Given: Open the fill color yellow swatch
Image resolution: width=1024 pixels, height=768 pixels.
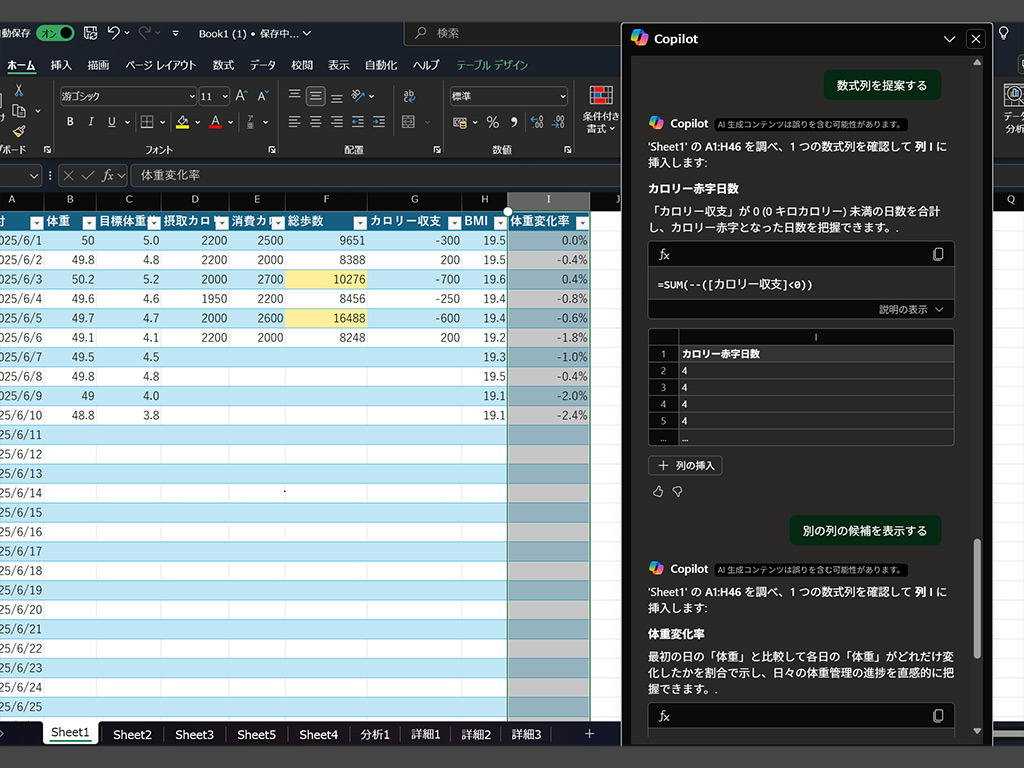Looking at the screenshot, I should pyautogui.click(x=182, y=122).
